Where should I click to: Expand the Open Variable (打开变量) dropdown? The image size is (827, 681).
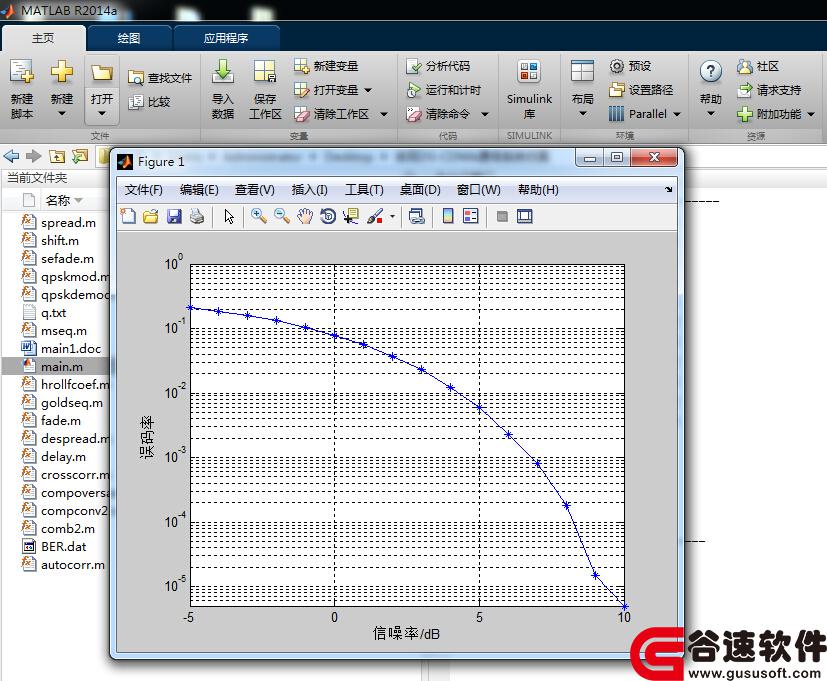point(368,90)
